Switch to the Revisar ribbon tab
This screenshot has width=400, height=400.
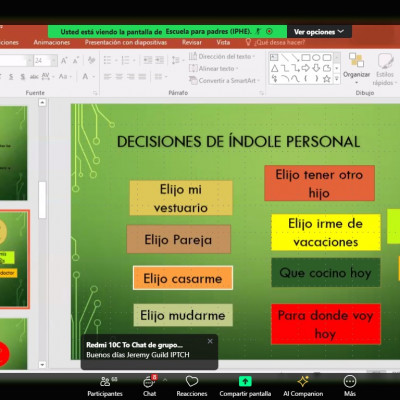(x=192, y=42)
